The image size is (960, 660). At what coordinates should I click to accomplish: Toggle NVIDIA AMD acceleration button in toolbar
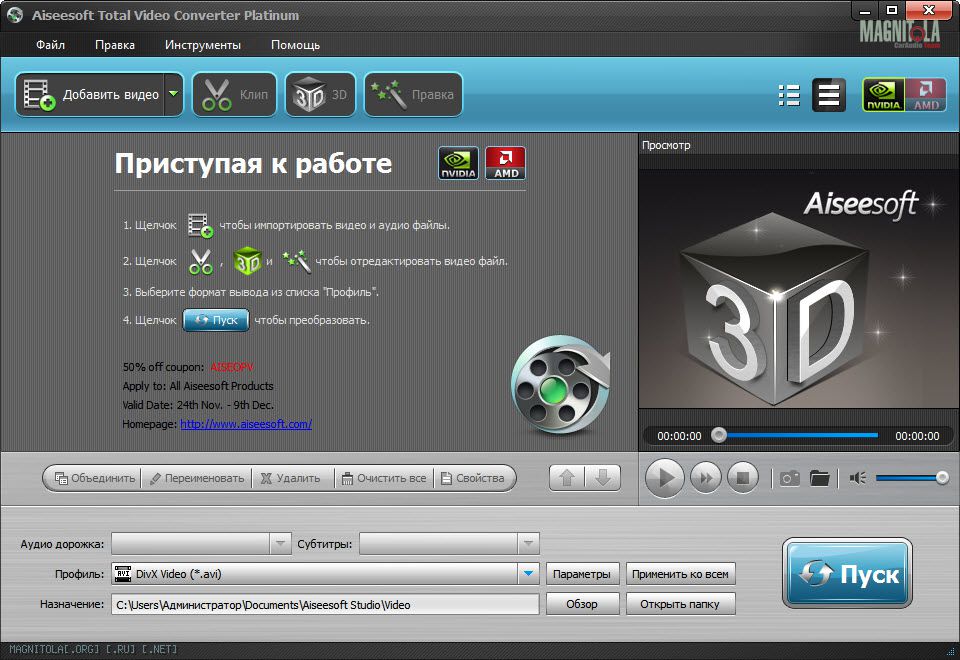[x=904, y=95]
